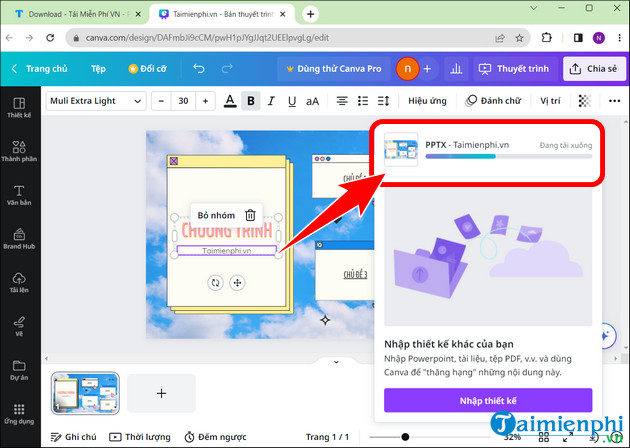Toggle italic formatting
The height and width of the screenshot is (448, 630).
271,101
